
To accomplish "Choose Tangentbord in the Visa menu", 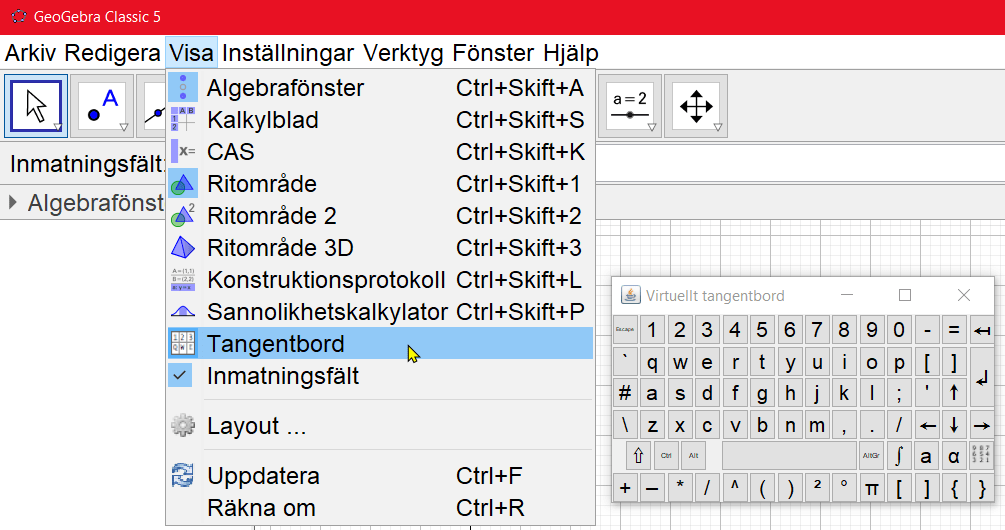I will tap(276, 344).
